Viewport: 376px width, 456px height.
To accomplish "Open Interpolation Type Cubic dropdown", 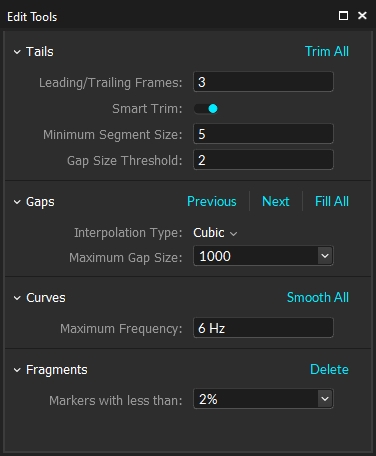I will (215, 233).
